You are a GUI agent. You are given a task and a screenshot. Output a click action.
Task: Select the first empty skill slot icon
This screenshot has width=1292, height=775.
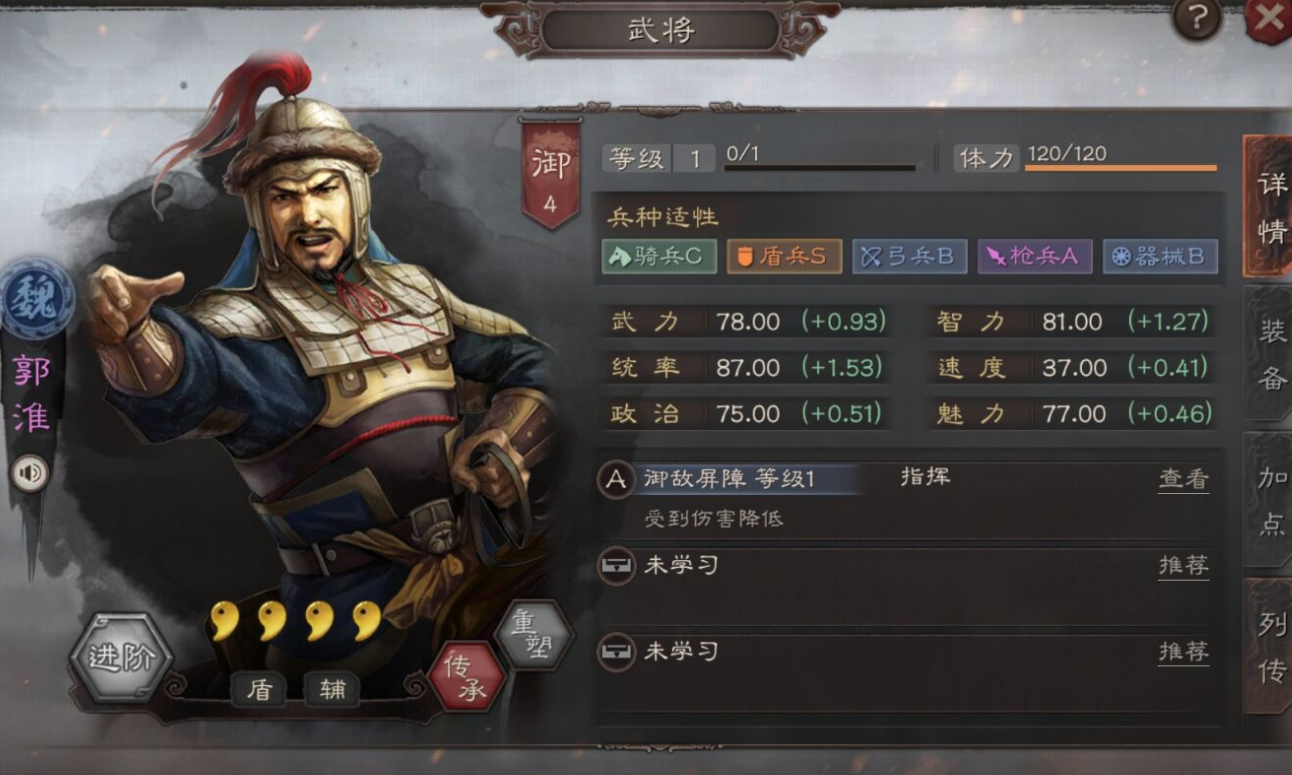616,566
